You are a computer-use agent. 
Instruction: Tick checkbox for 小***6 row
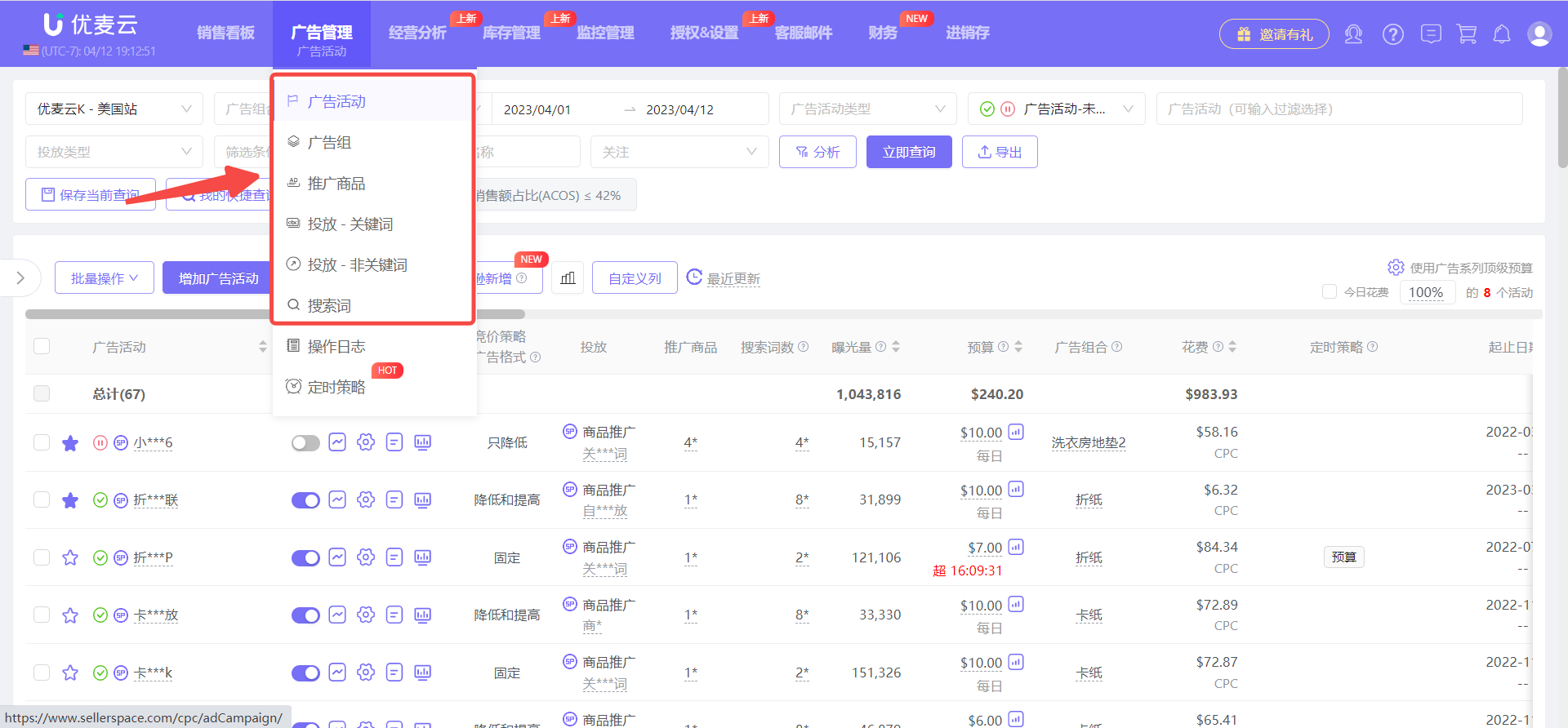[42, 442]
